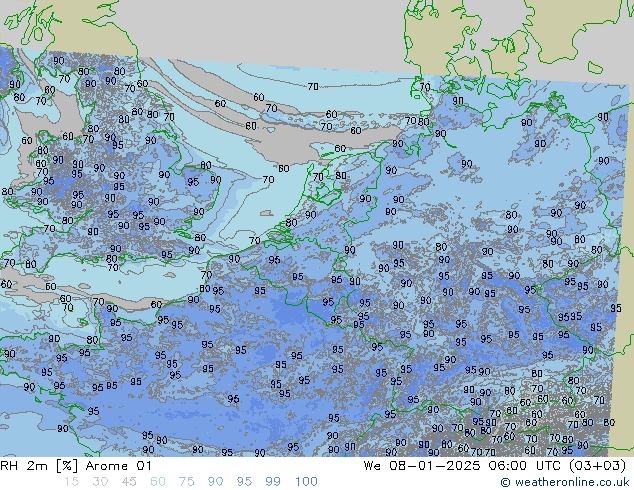Viewport: 634px width, 490px height.
Task: Select the legend value 99
Action: coord(273,482)
